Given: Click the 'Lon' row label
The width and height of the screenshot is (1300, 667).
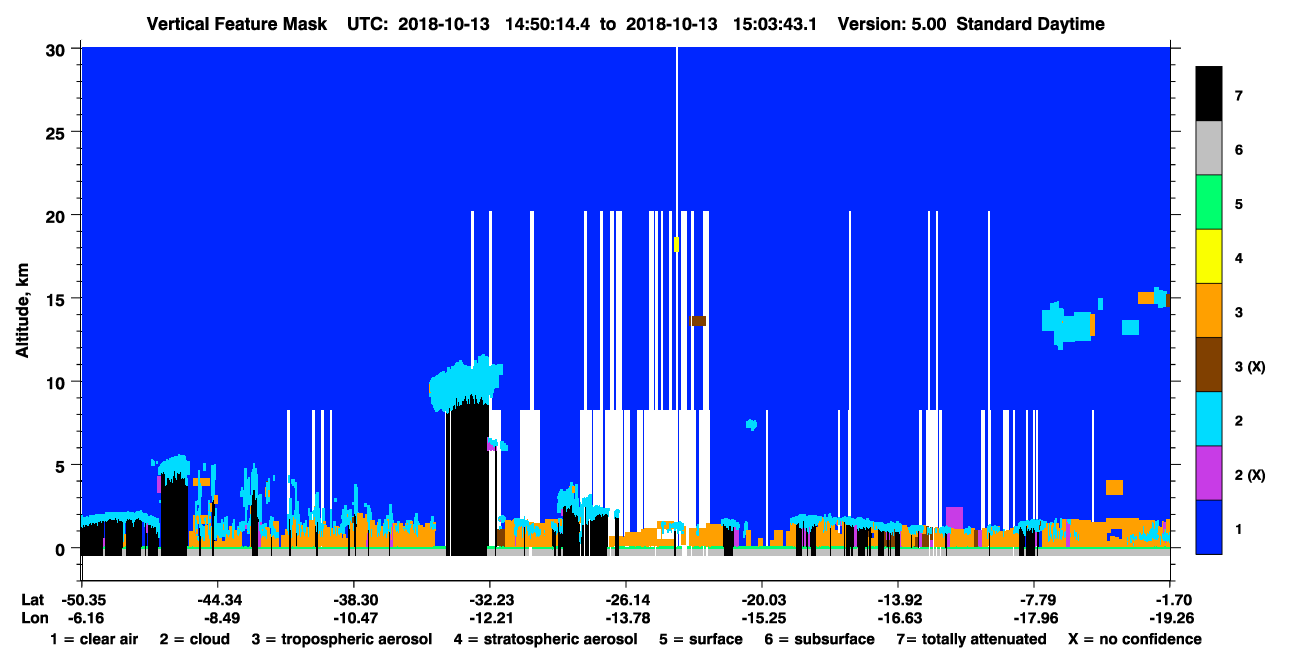Looking at the screenshot, I should [33, 617].
